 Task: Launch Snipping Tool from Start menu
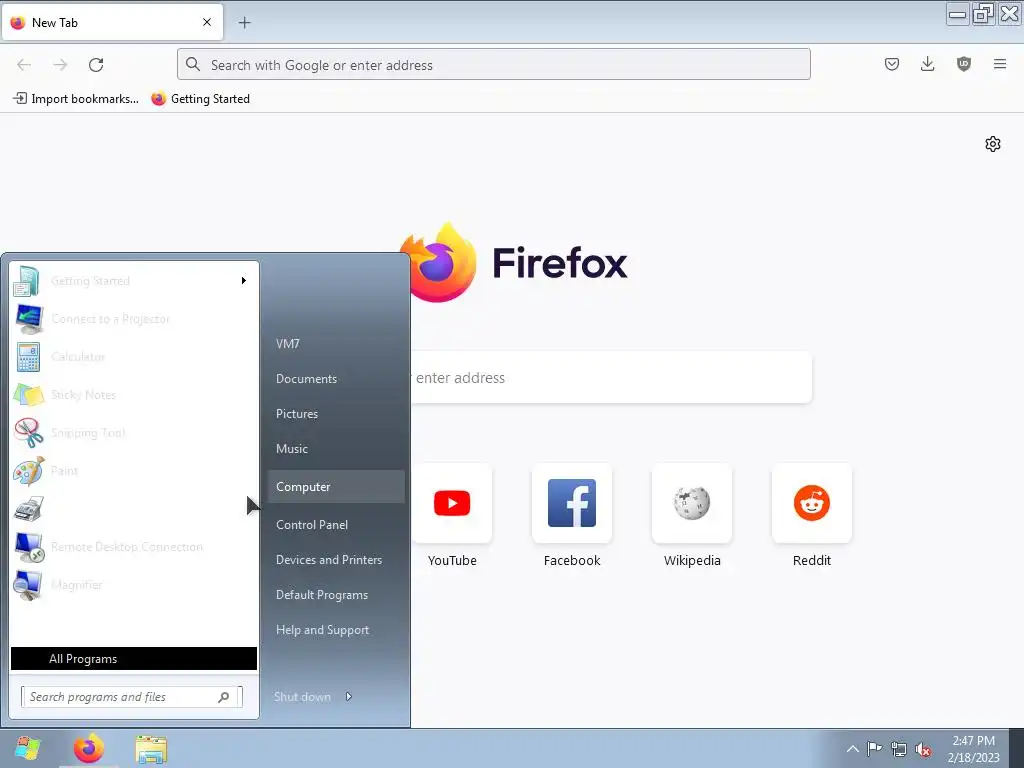pos(134,432)
